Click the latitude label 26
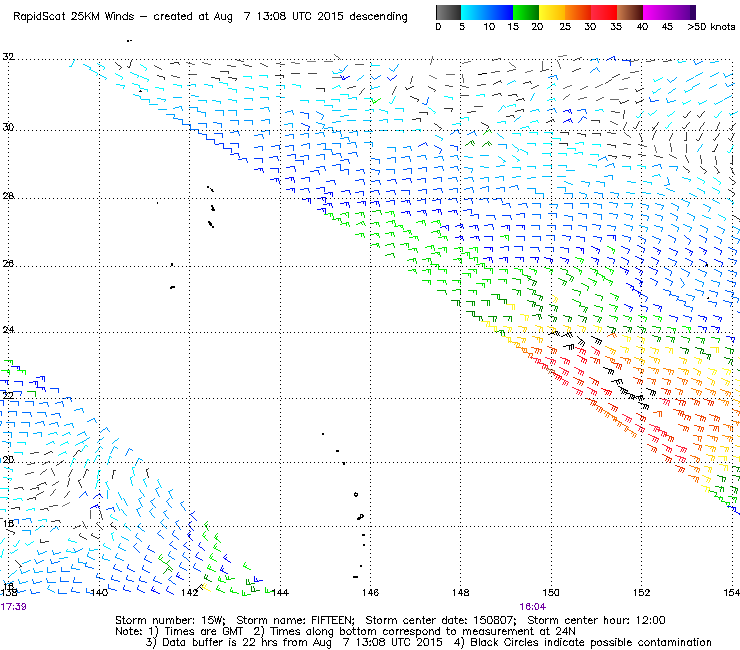The height and width of the screenshot is (650, 740). tap(8, 263)
